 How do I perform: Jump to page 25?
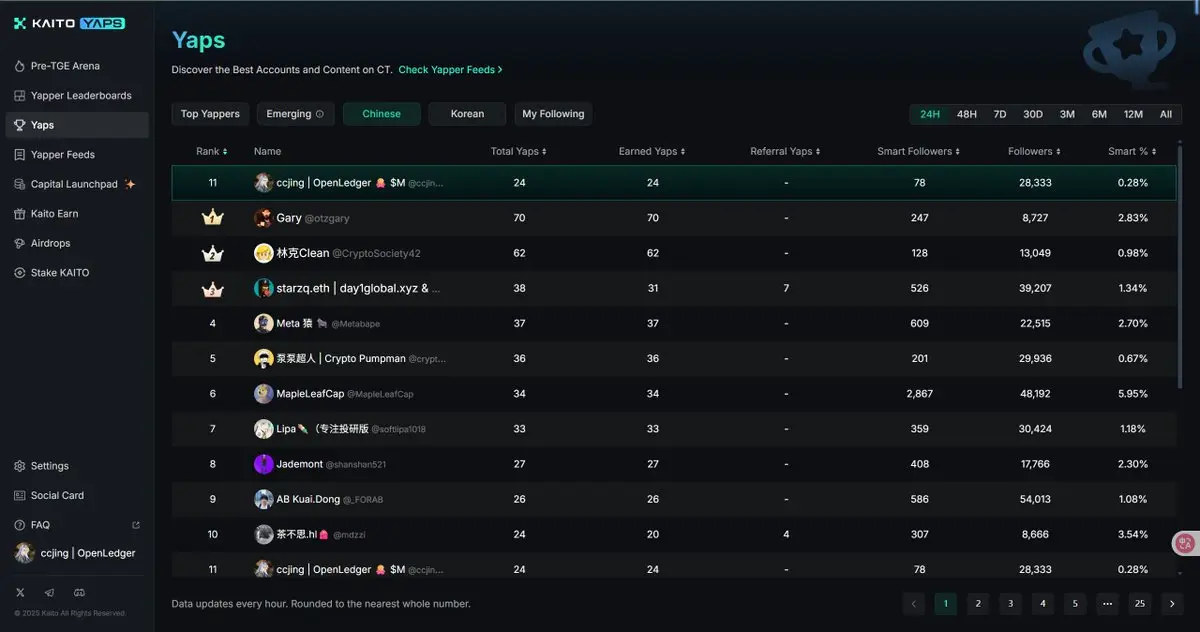click(x=1140, y=603)
